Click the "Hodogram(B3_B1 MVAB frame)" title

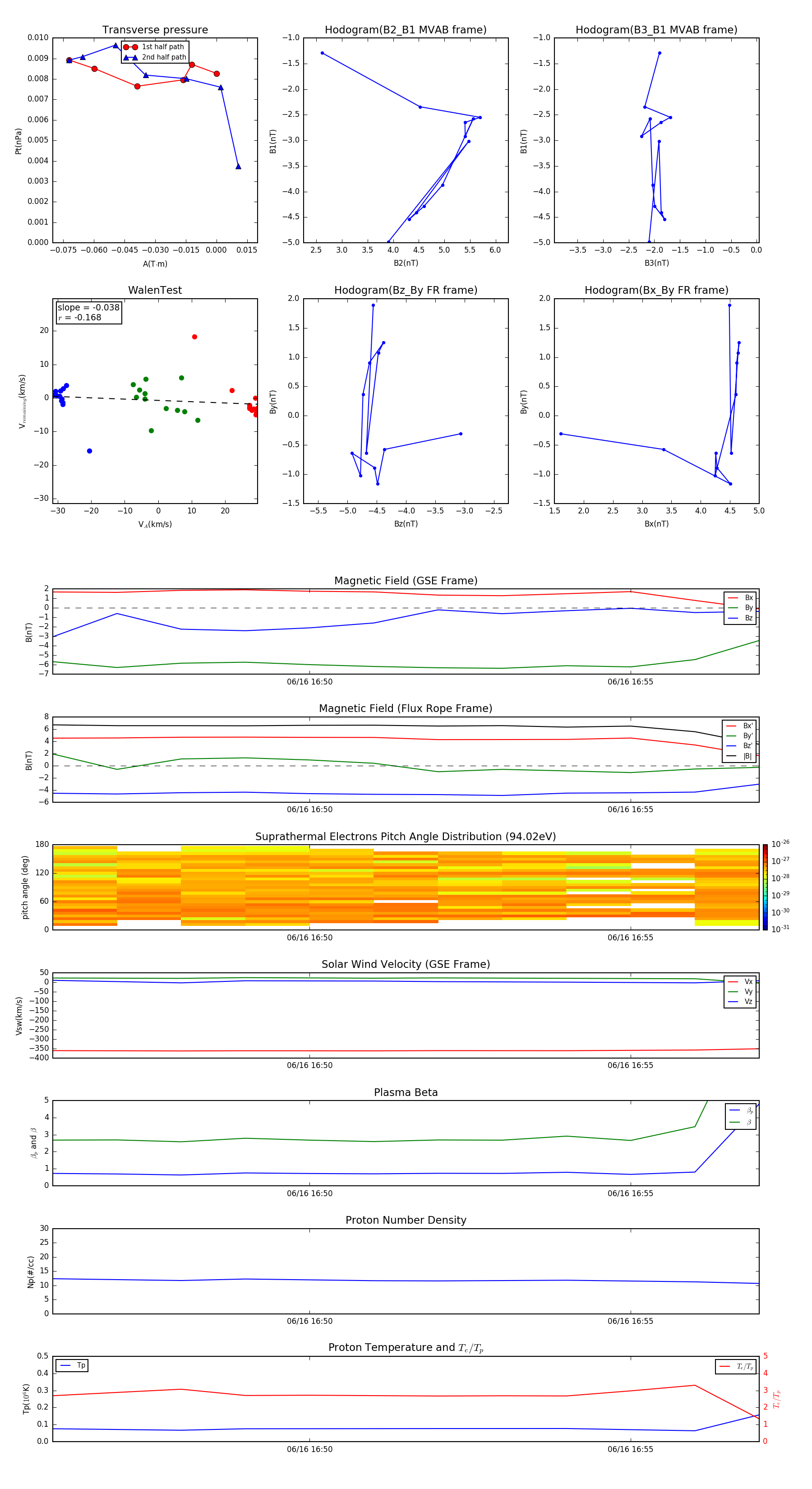656,30
